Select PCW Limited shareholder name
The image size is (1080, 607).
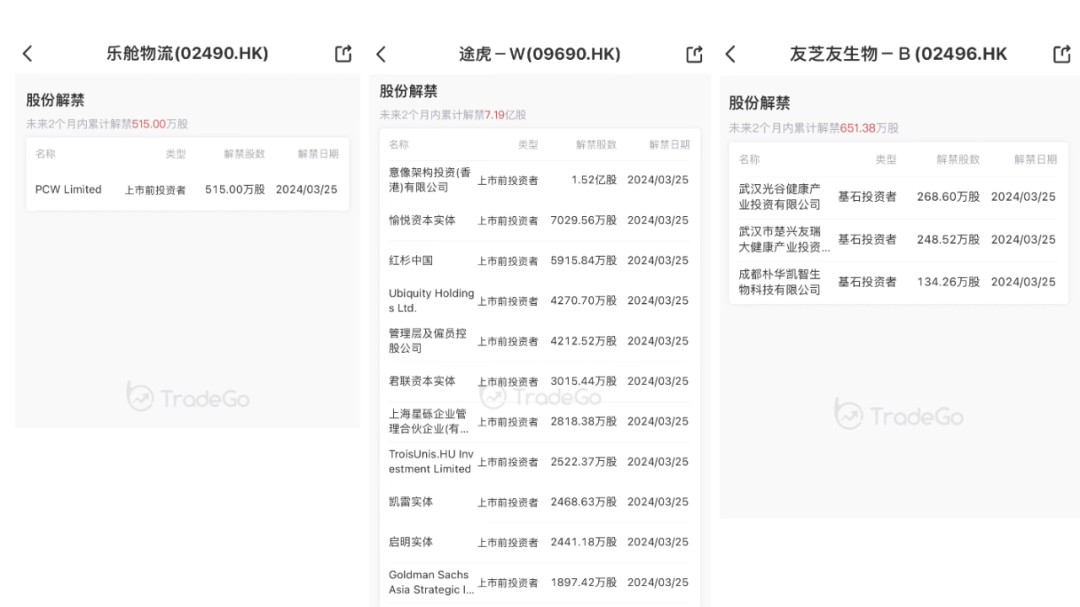tap(68, 189)
